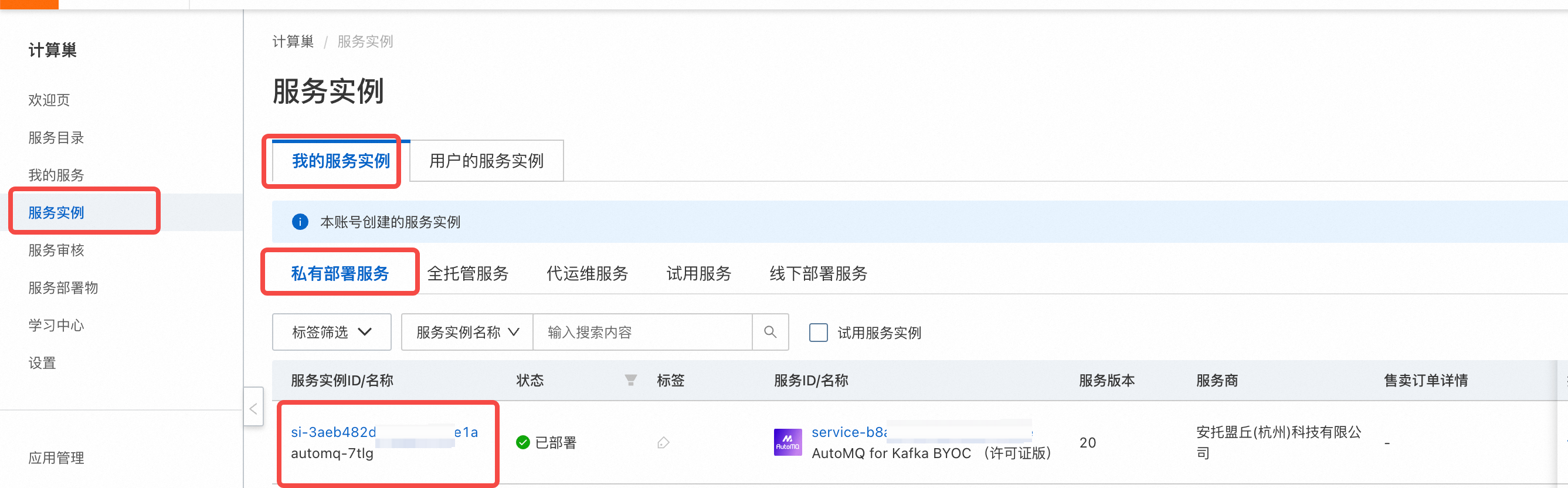Switch to 用户的服务实例 tab

[486, 161]
